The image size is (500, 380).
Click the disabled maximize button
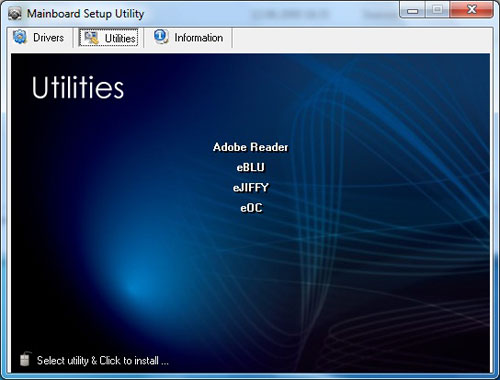pyautogui.click(x=437, y=10)
